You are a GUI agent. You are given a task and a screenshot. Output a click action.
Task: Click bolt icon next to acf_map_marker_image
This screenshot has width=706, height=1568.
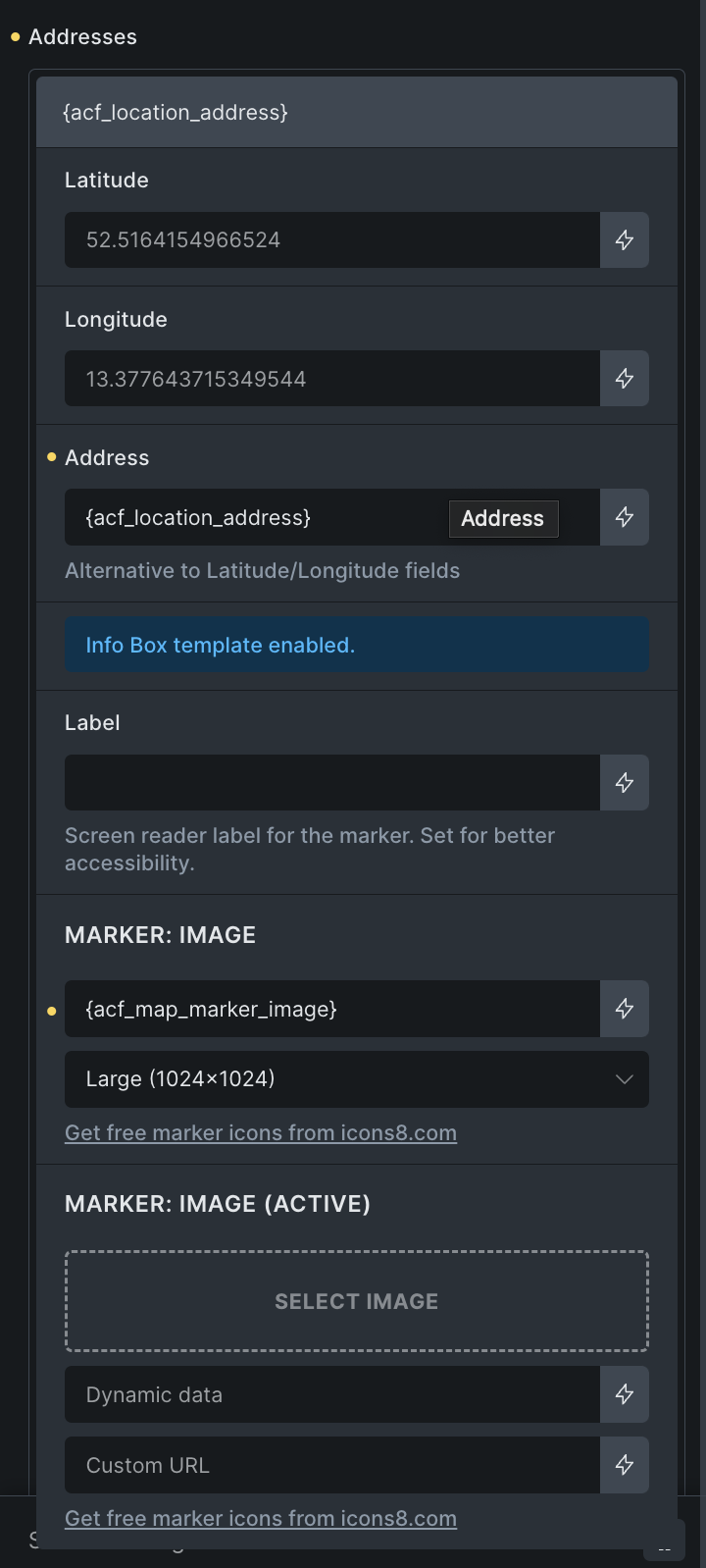point(625,1009)
